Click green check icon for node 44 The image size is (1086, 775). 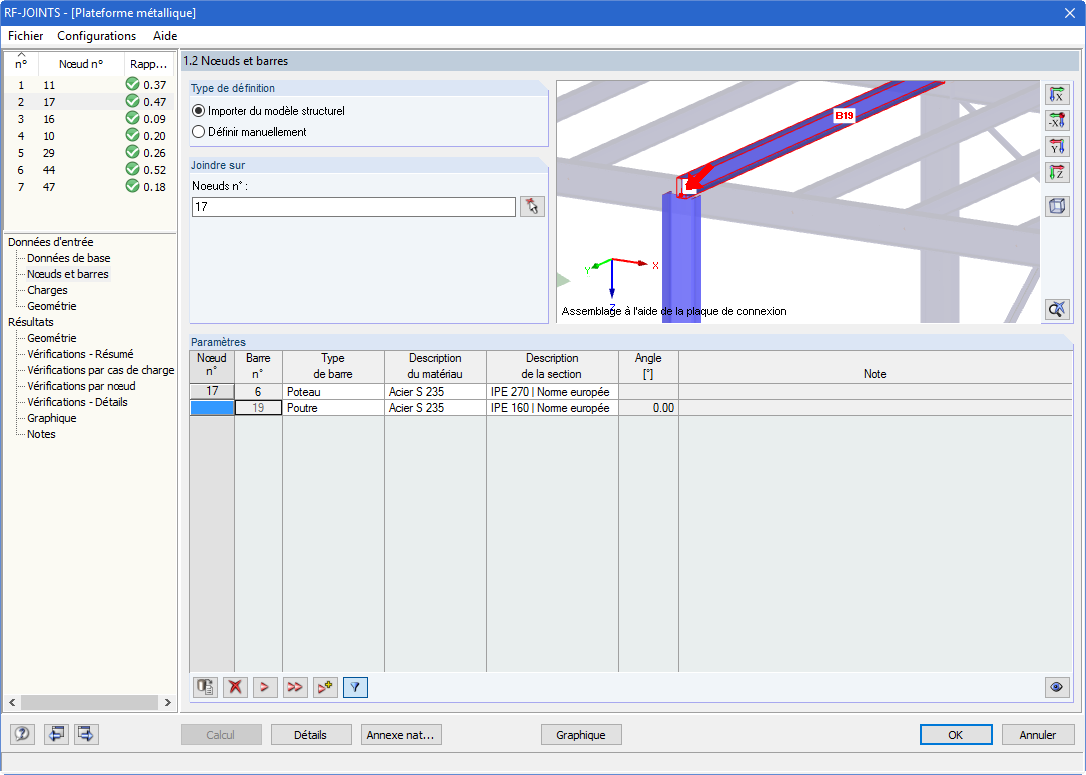(132, 169)
